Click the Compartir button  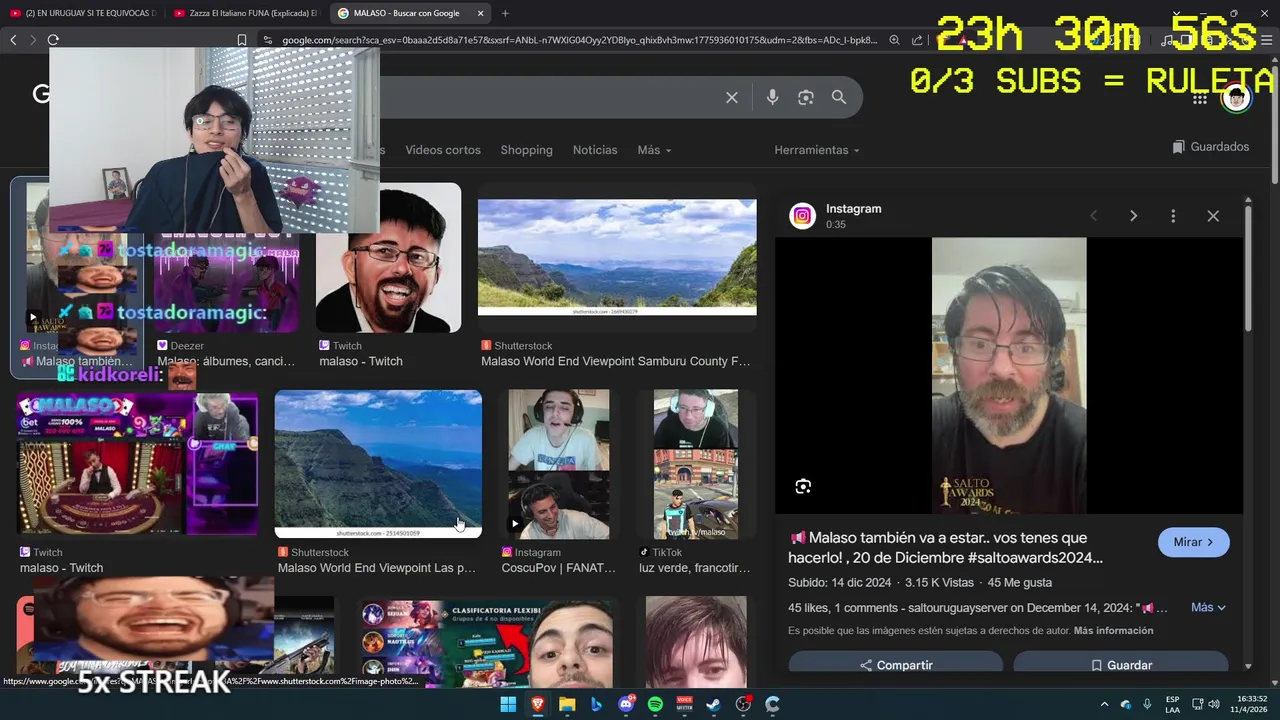coord(896,664)
